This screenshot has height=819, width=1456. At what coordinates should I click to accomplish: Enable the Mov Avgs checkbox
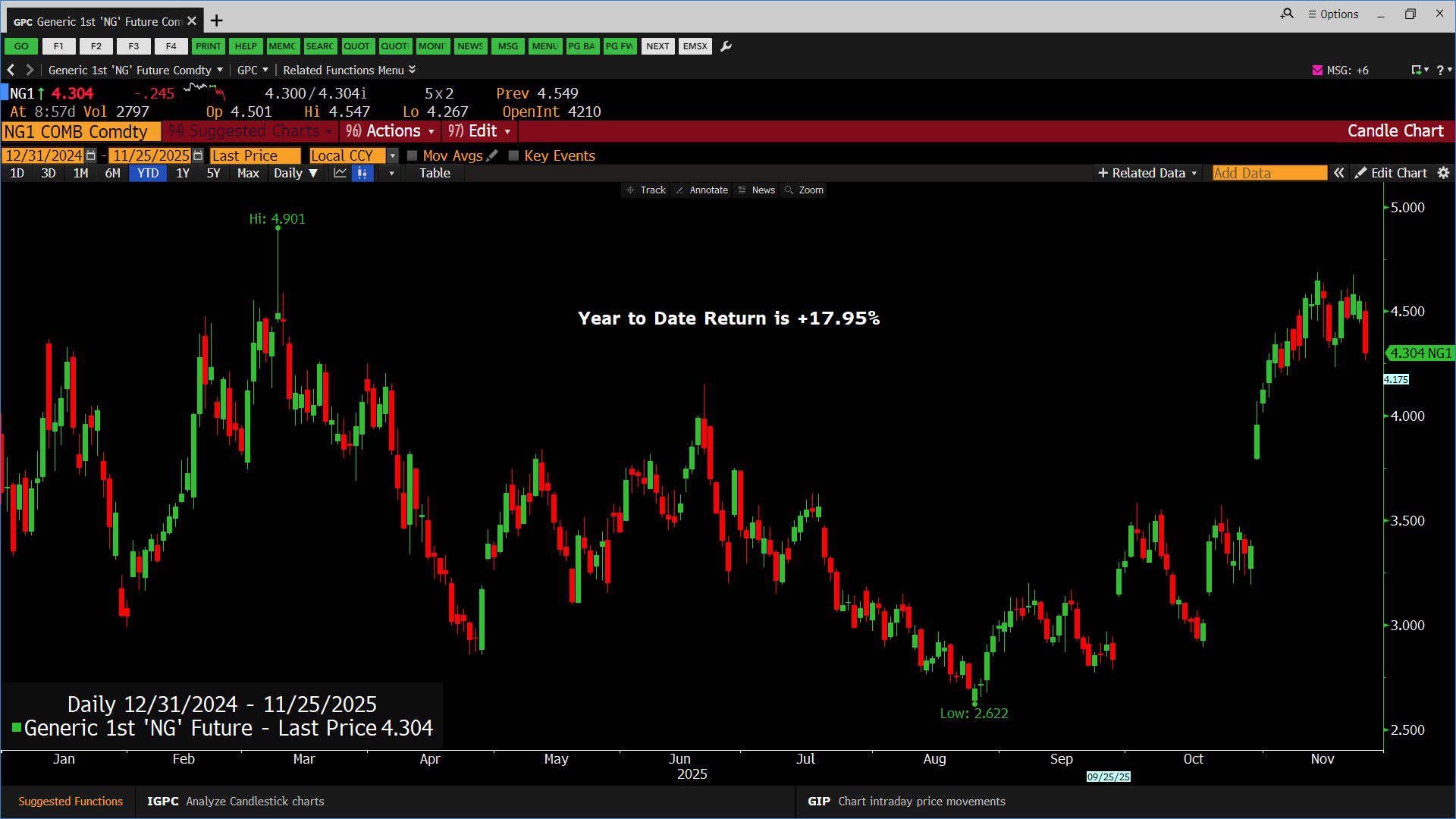coord(413,155)
